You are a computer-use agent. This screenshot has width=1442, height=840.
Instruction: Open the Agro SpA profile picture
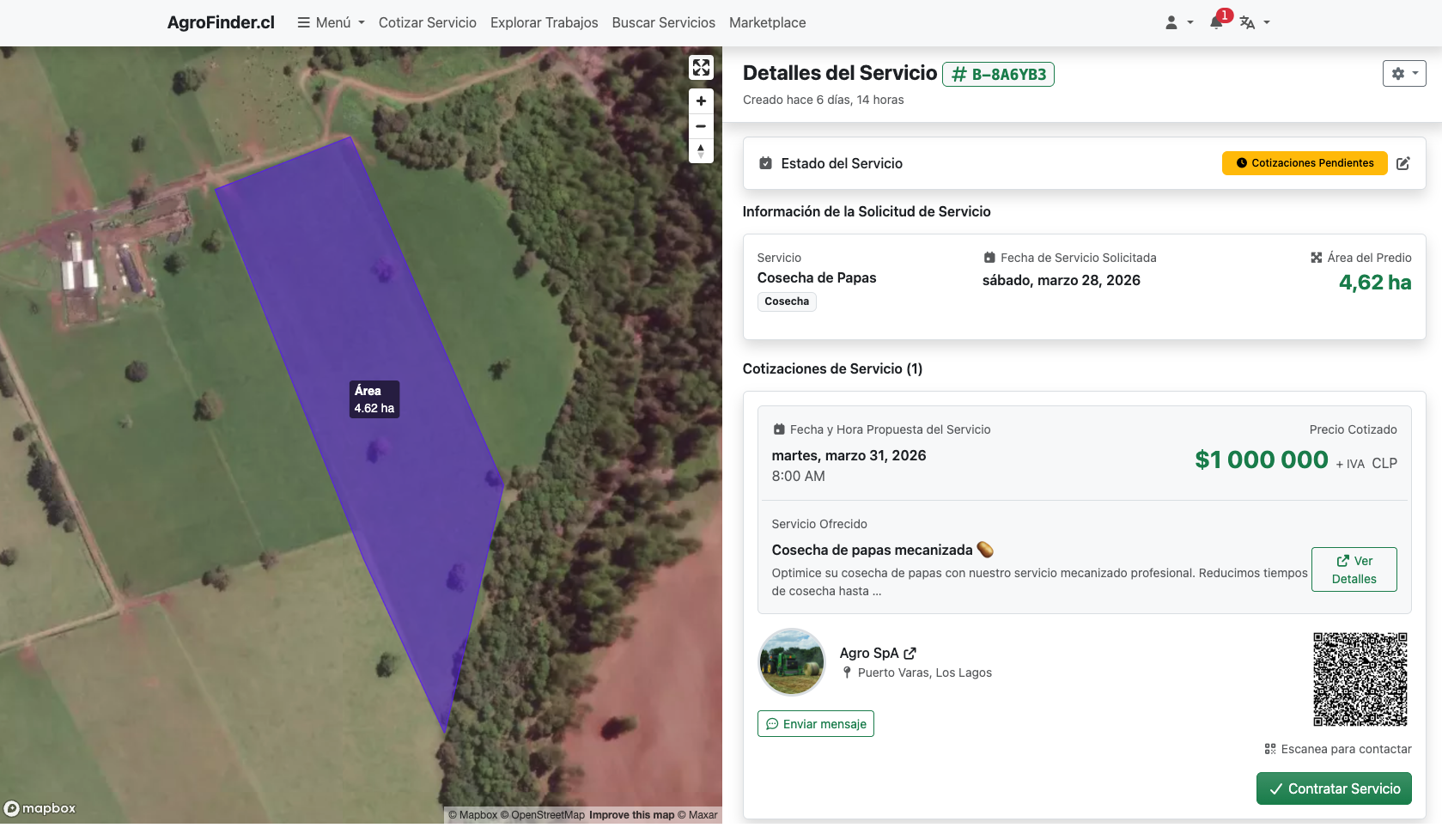pyautogui.click(x=792, y=662)
